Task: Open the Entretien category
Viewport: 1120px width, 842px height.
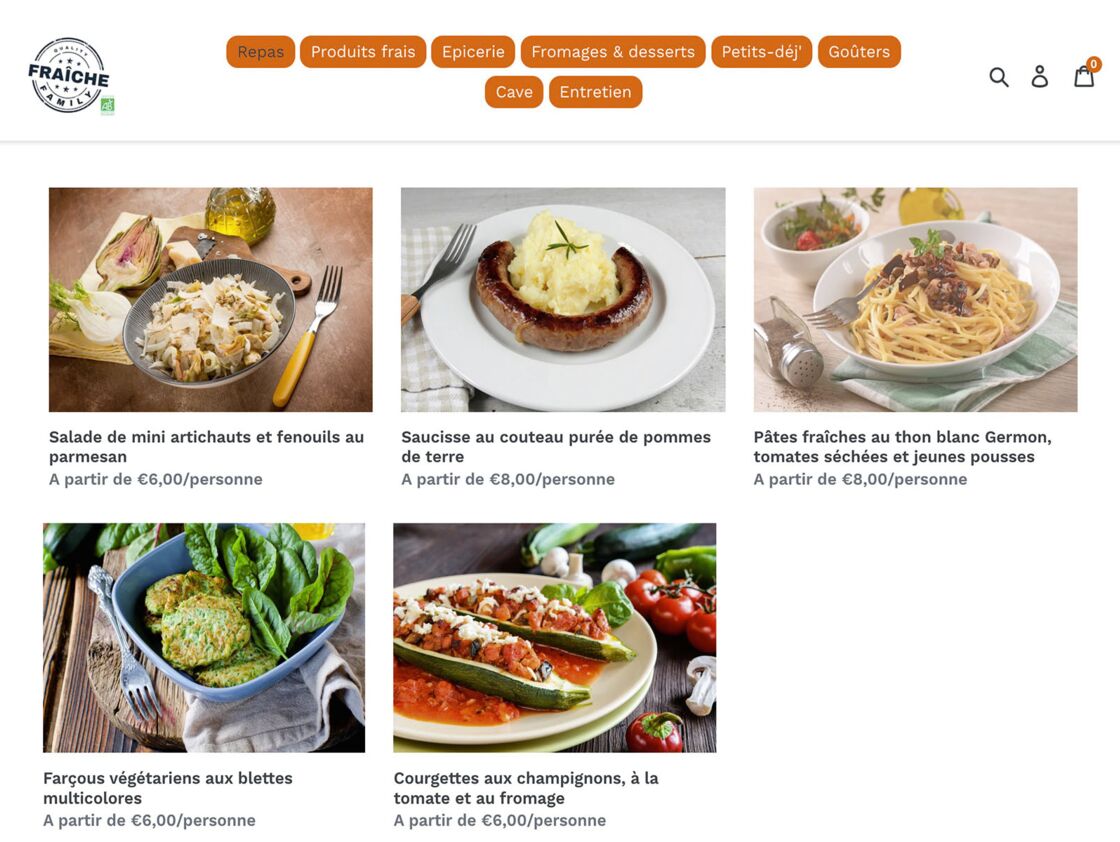Action: 596,92
